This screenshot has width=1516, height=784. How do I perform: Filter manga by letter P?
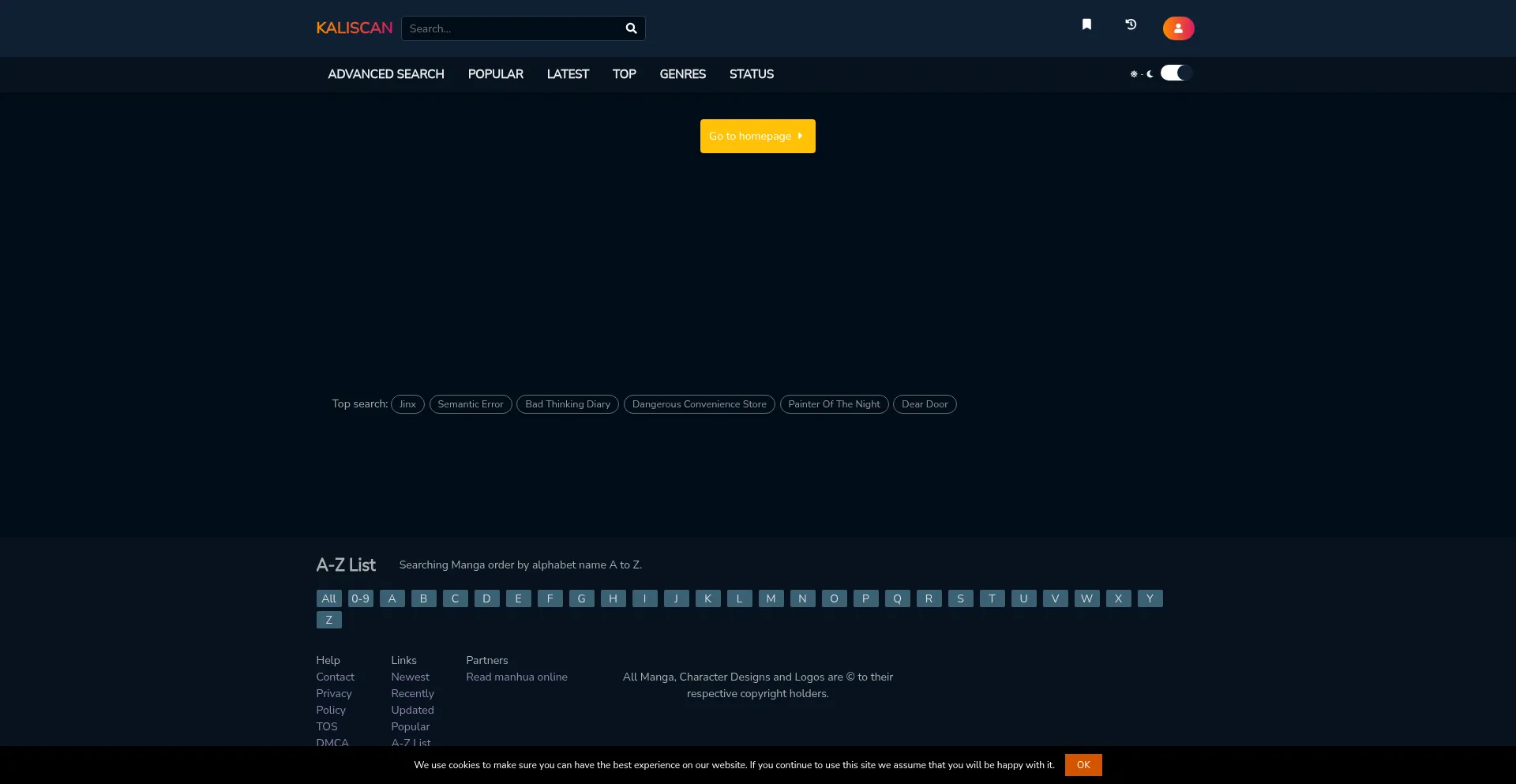pos(866,598)
